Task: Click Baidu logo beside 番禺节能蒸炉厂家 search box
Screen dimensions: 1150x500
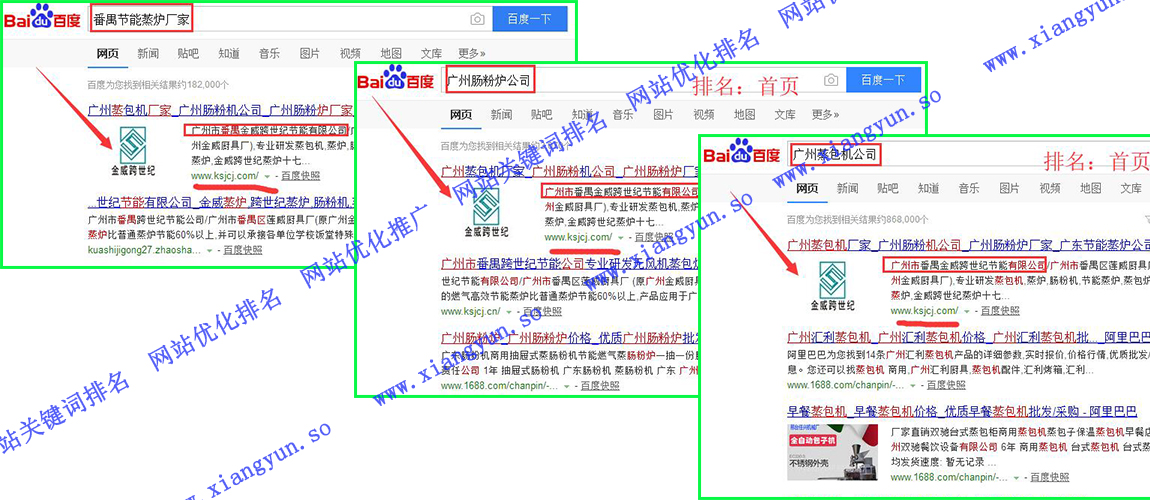Action: (43, 19)
